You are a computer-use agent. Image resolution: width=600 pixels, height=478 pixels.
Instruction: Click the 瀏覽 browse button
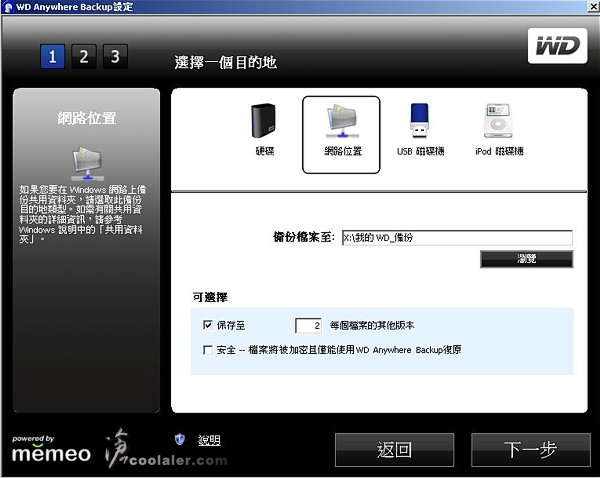click(527, 259)
